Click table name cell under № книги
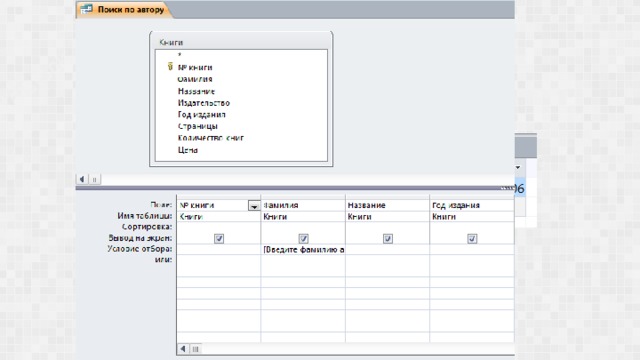 coord(219,217)
